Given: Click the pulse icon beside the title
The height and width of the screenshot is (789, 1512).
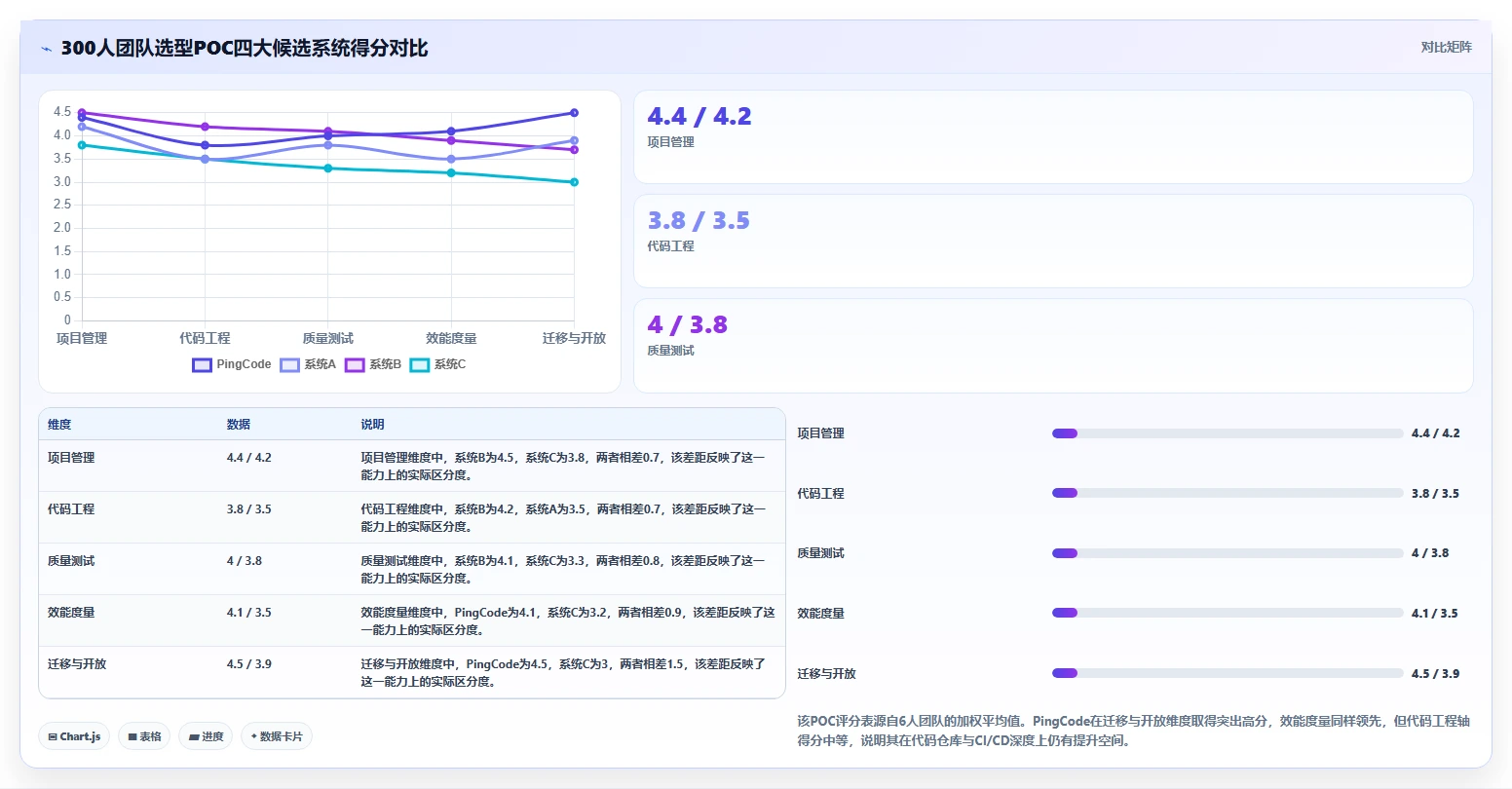Looking at the screenshot, I should (47, 49).
